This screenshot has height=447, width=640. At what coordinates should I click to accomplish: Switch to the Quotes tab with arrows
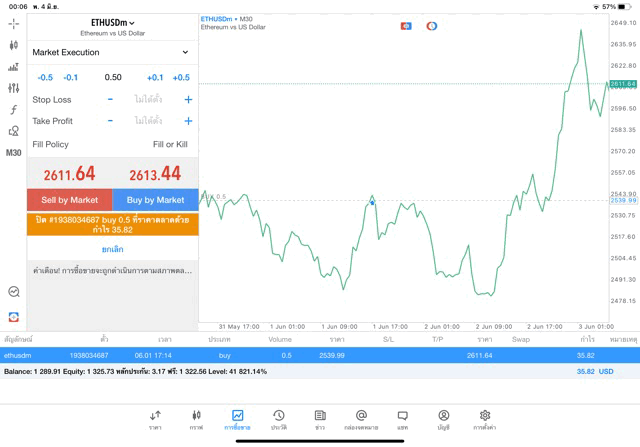pos(155,419)
